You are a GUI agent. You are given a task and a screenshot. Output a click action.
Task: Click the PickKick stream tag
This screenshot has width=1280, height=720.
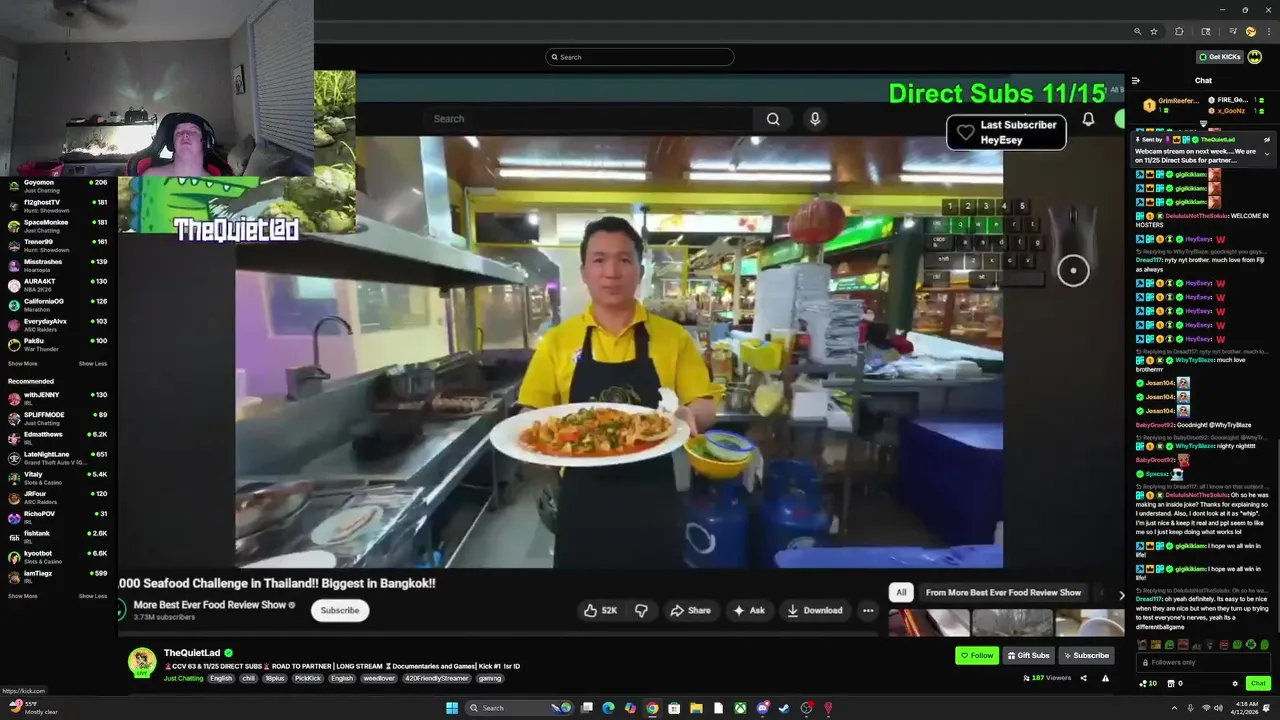click(308, 678)
